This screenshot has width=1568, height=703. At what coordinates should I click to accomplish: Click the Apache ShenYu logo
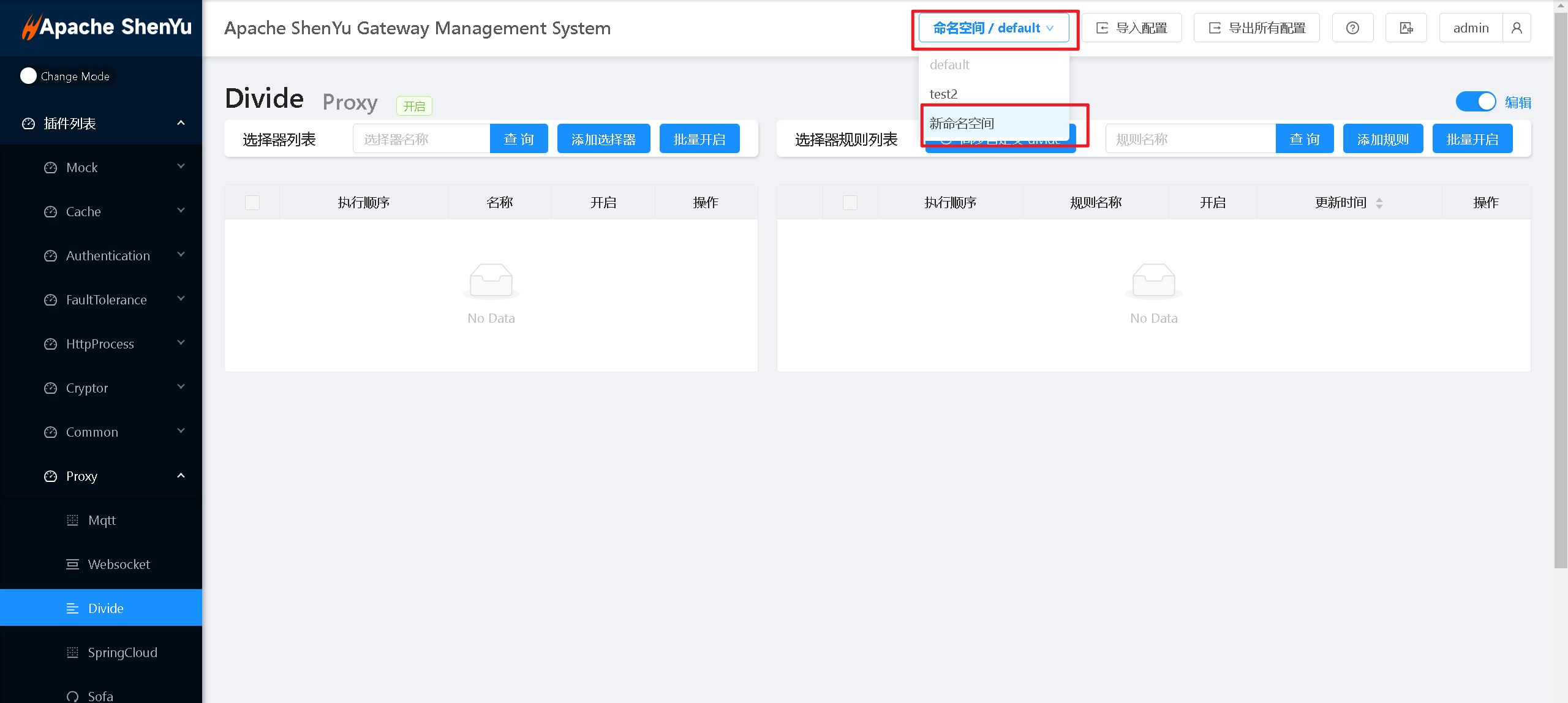[x=107, y=27]
